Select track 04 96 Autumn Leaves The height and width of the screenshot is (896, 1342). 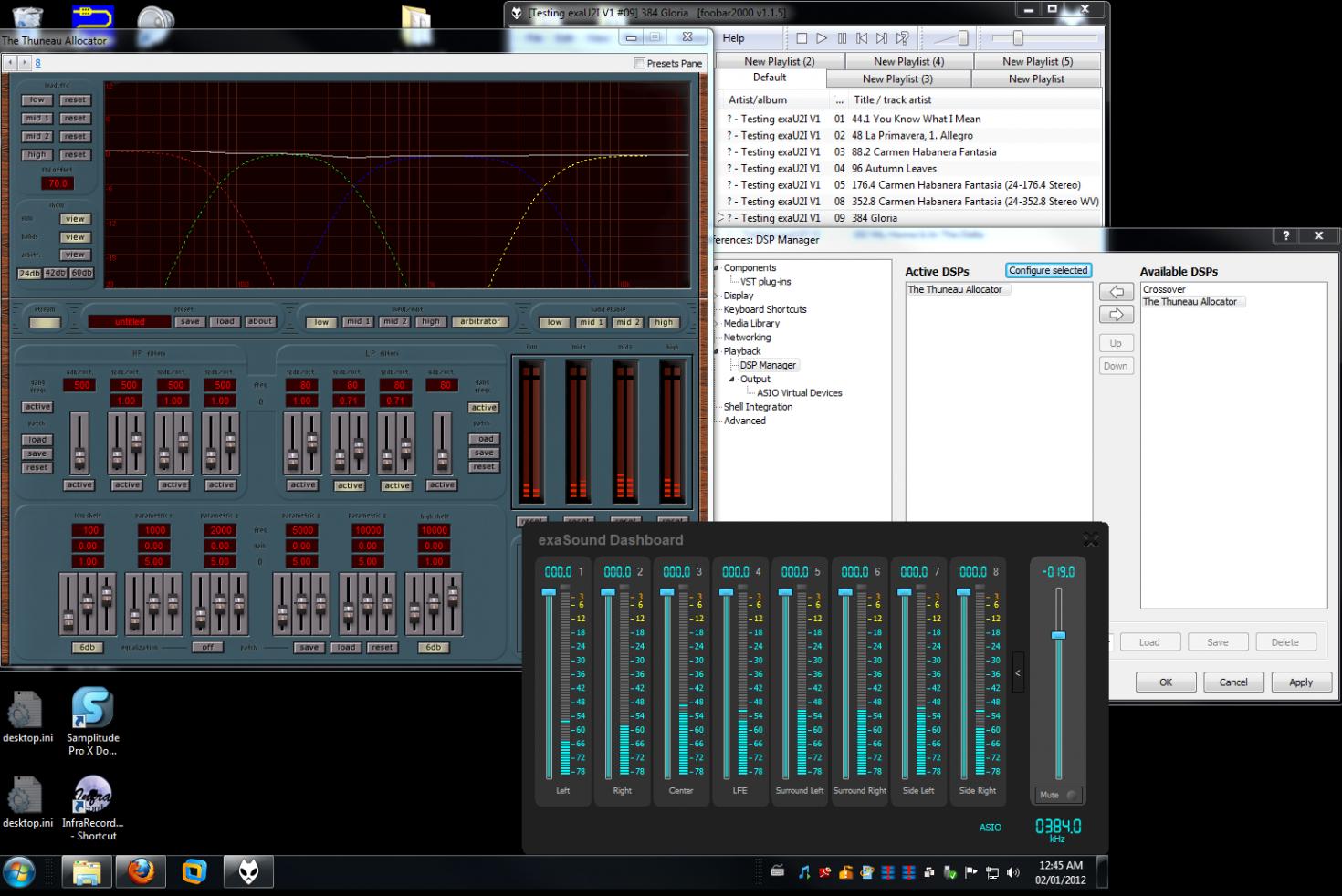point(908,168)
